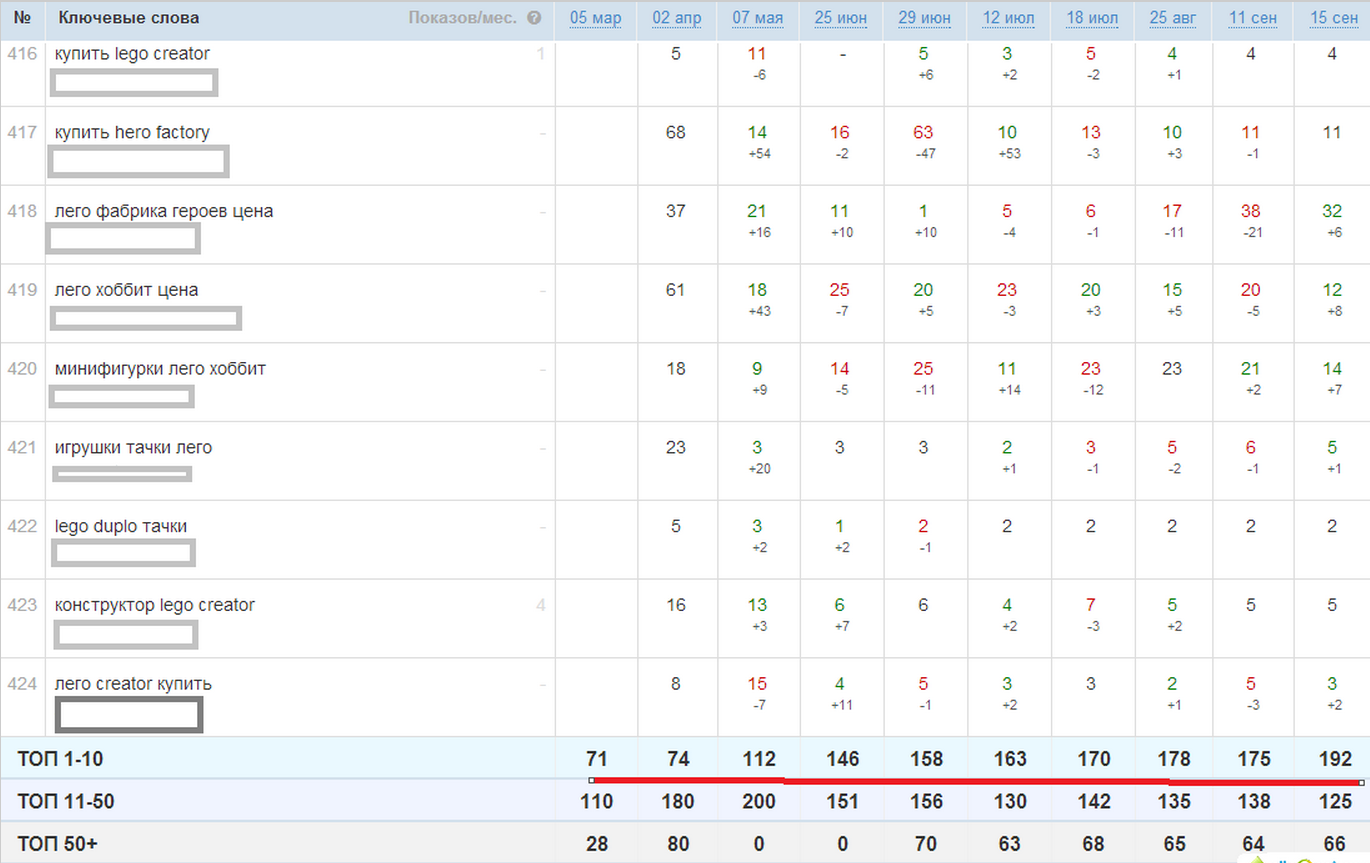1370x863 pixels.
Task: Click лего хоббит цена position for 12 июл
Action: [1007, 290]
